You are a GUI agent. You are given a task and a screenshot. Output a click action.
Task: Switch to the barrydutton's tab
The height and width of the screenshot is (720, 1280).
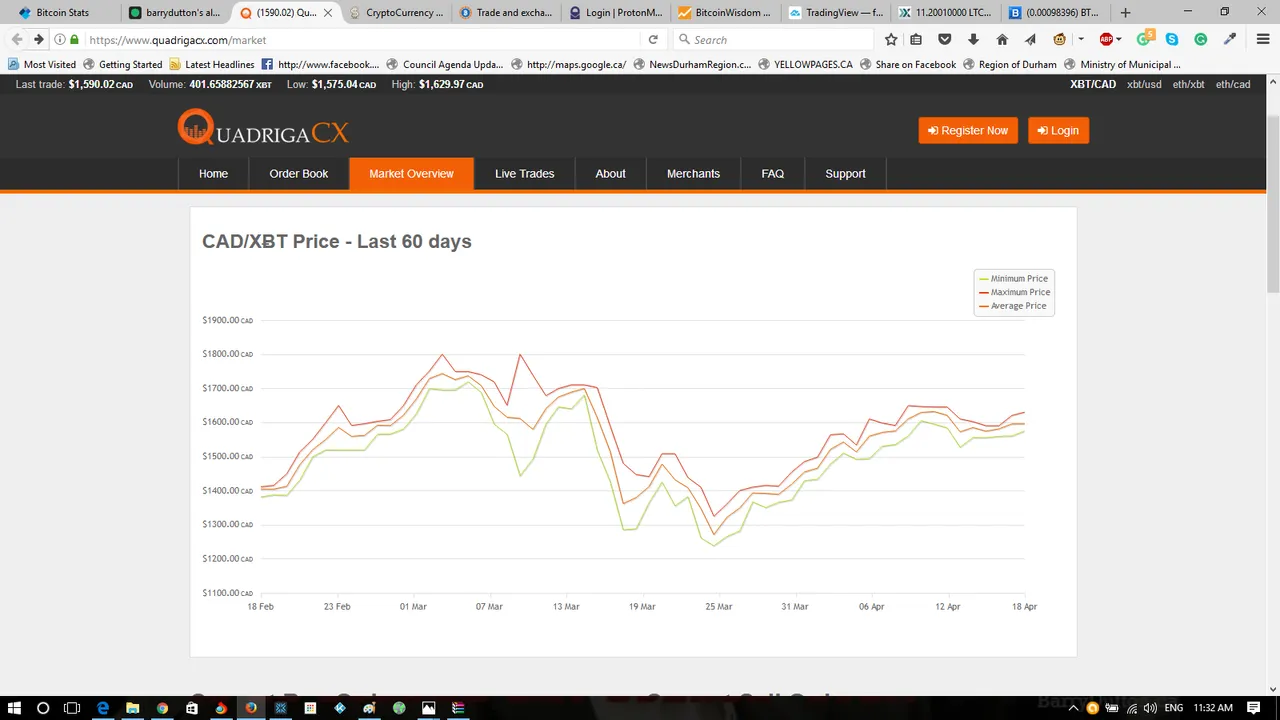175,13
